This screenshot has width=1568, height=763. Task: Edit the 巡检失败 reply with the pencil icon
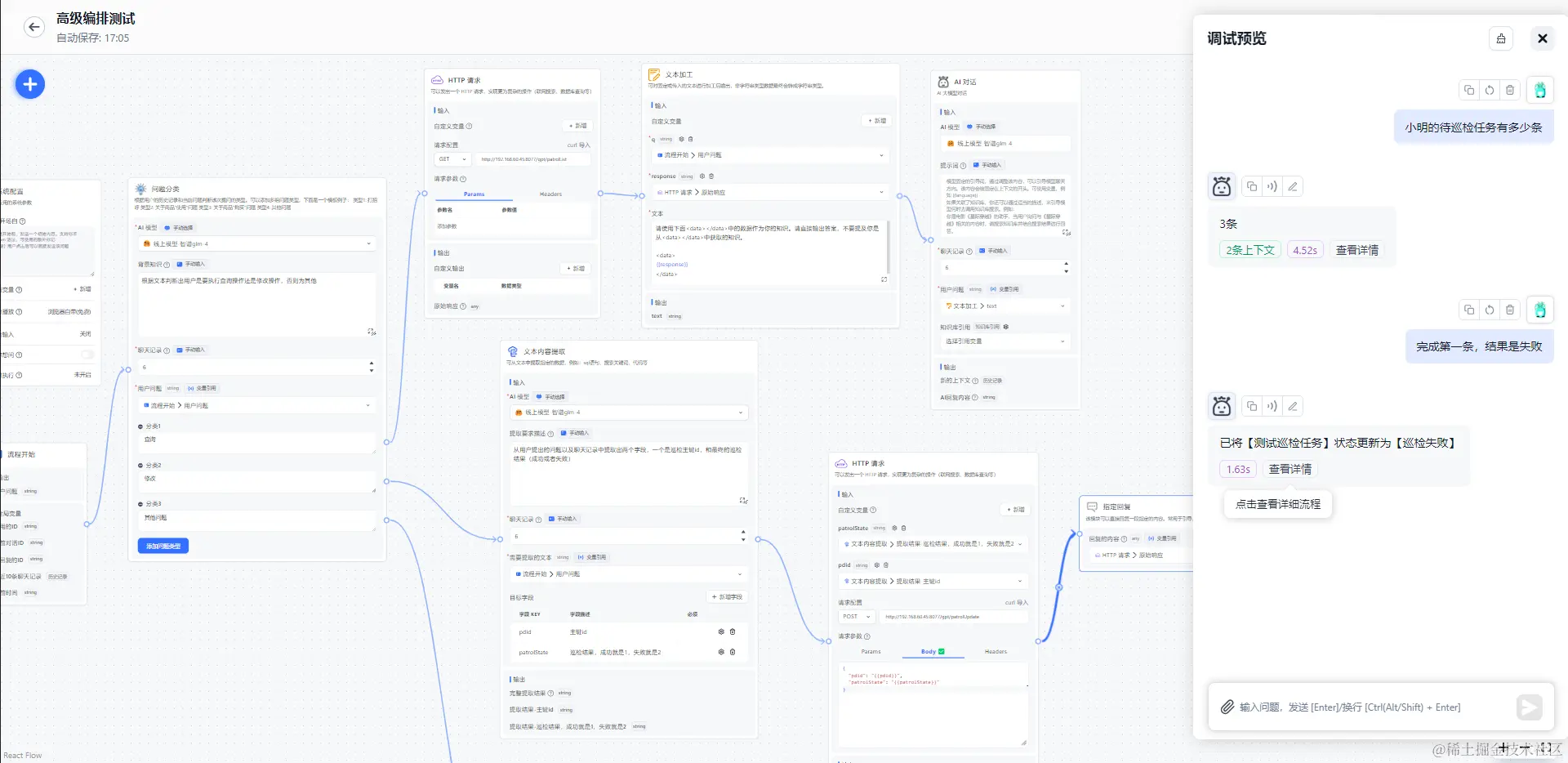[1293, 406]
